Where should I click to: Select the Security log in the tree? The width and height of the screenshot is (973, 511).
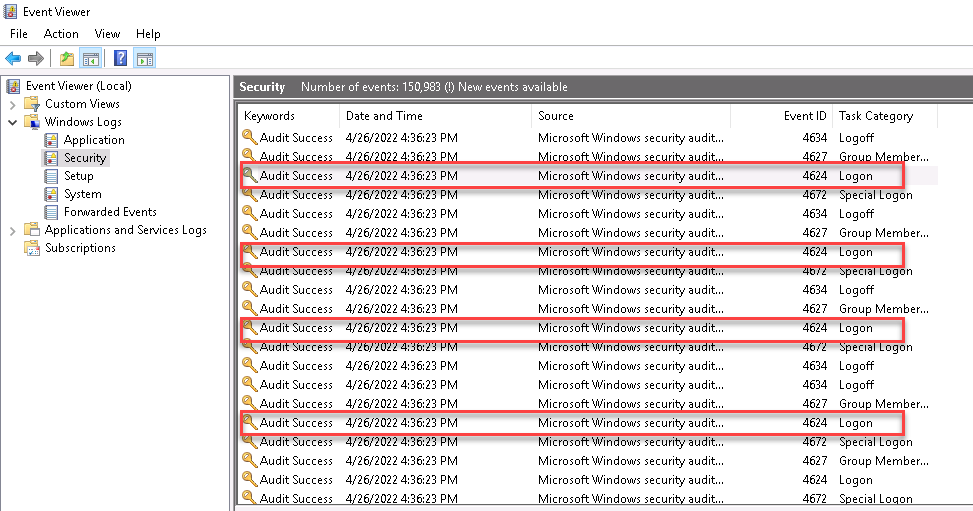click(85, 158)
